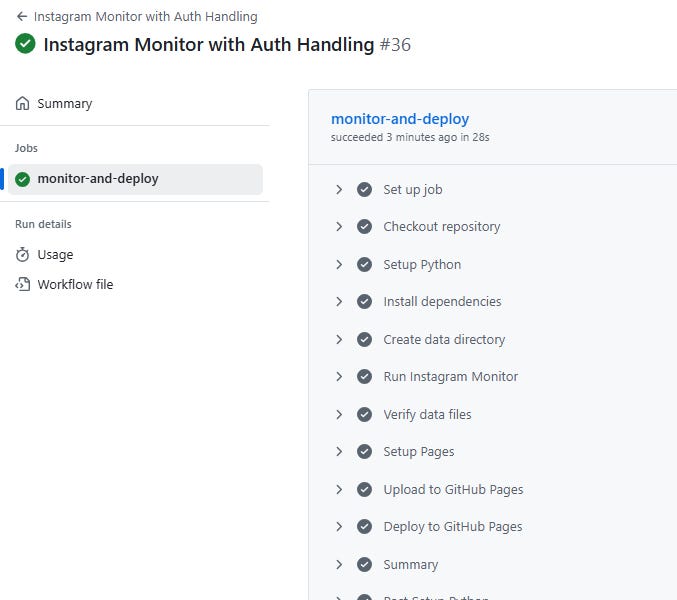
Task: Click check status icon for Summary step
Action: [364, 565]
